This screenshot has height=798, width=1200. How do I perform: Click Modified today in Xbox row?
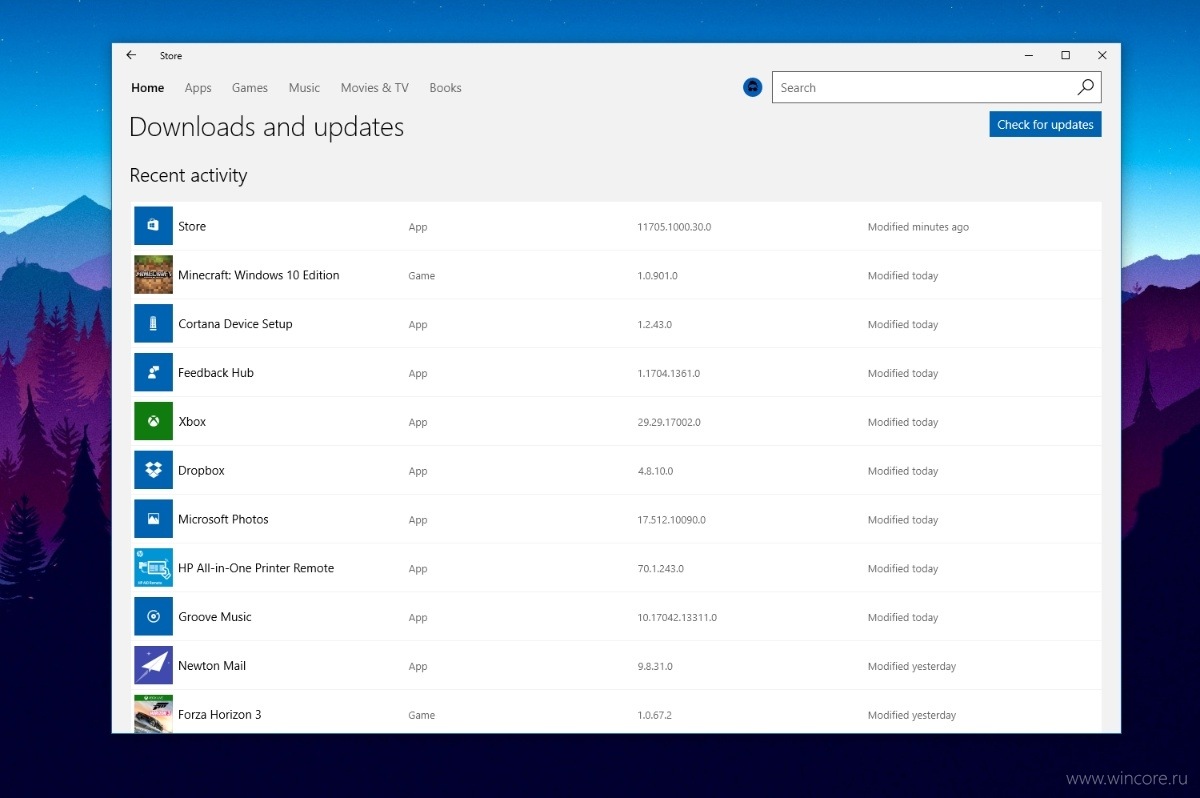903,423
